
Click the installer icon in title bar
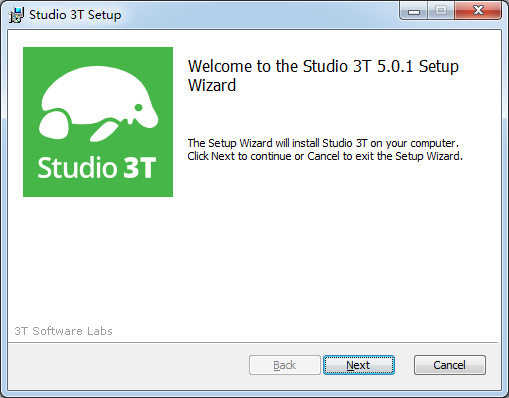point(16,15)
